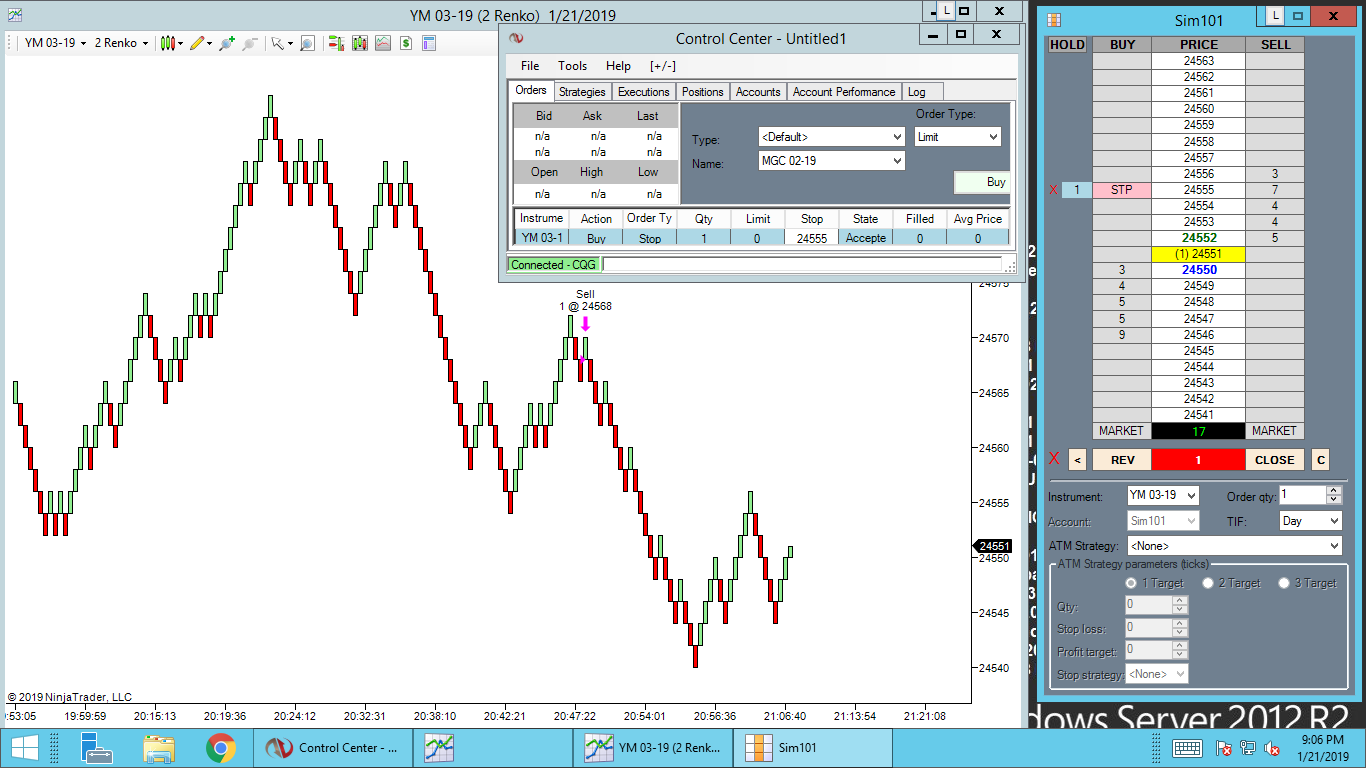
Task: Click the zoom in magnifier icon
Action: click(x=226, y=43)
